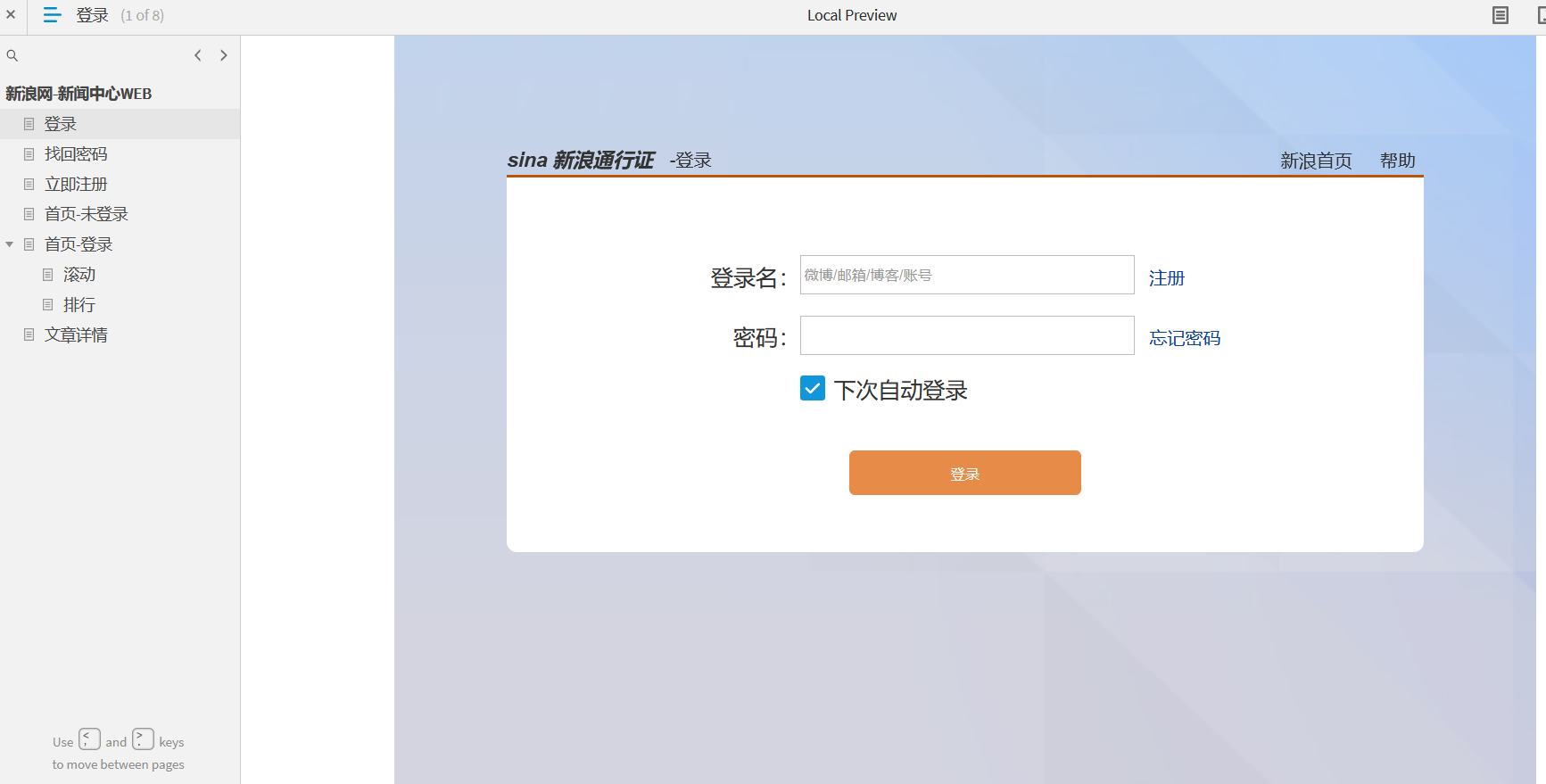Close the sidebar with the X icon

click(x=11, y=14)
